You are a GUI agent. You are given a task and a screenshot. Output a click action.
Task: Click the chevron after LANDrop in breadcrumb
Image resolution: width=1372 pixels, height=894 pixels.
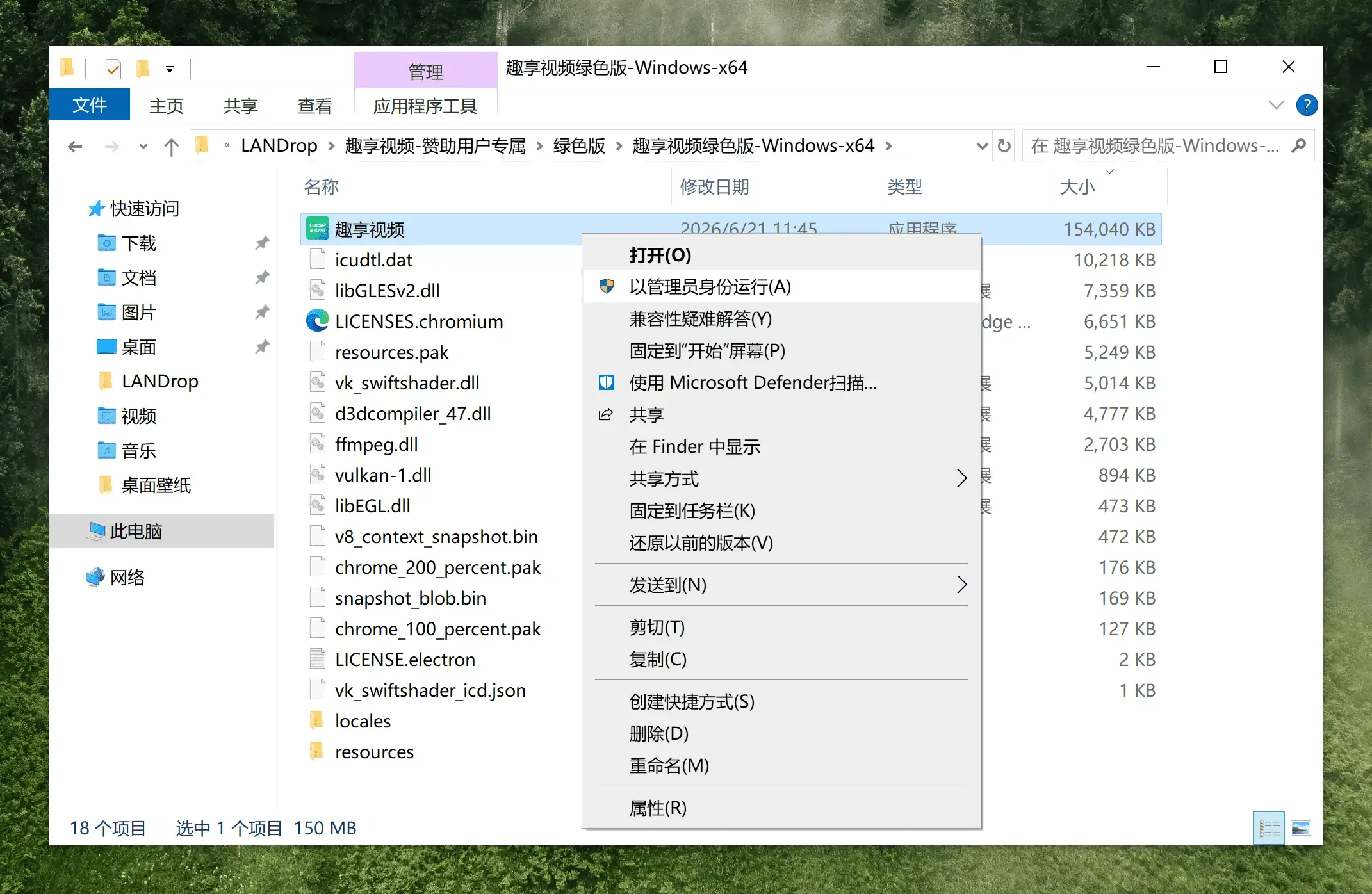pyautogui.click(x=331, y=146)
